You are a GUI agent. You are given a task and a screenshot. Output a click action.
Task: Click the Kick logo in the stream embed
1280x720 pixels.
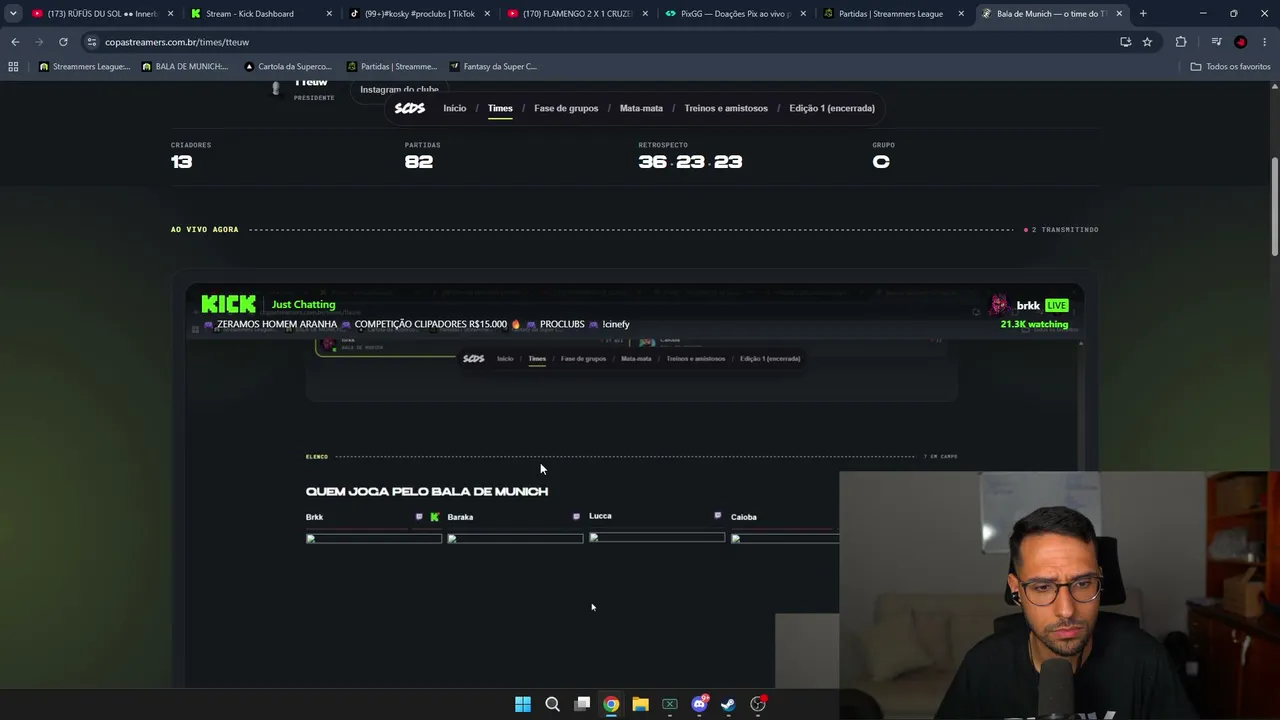(228, 304)
